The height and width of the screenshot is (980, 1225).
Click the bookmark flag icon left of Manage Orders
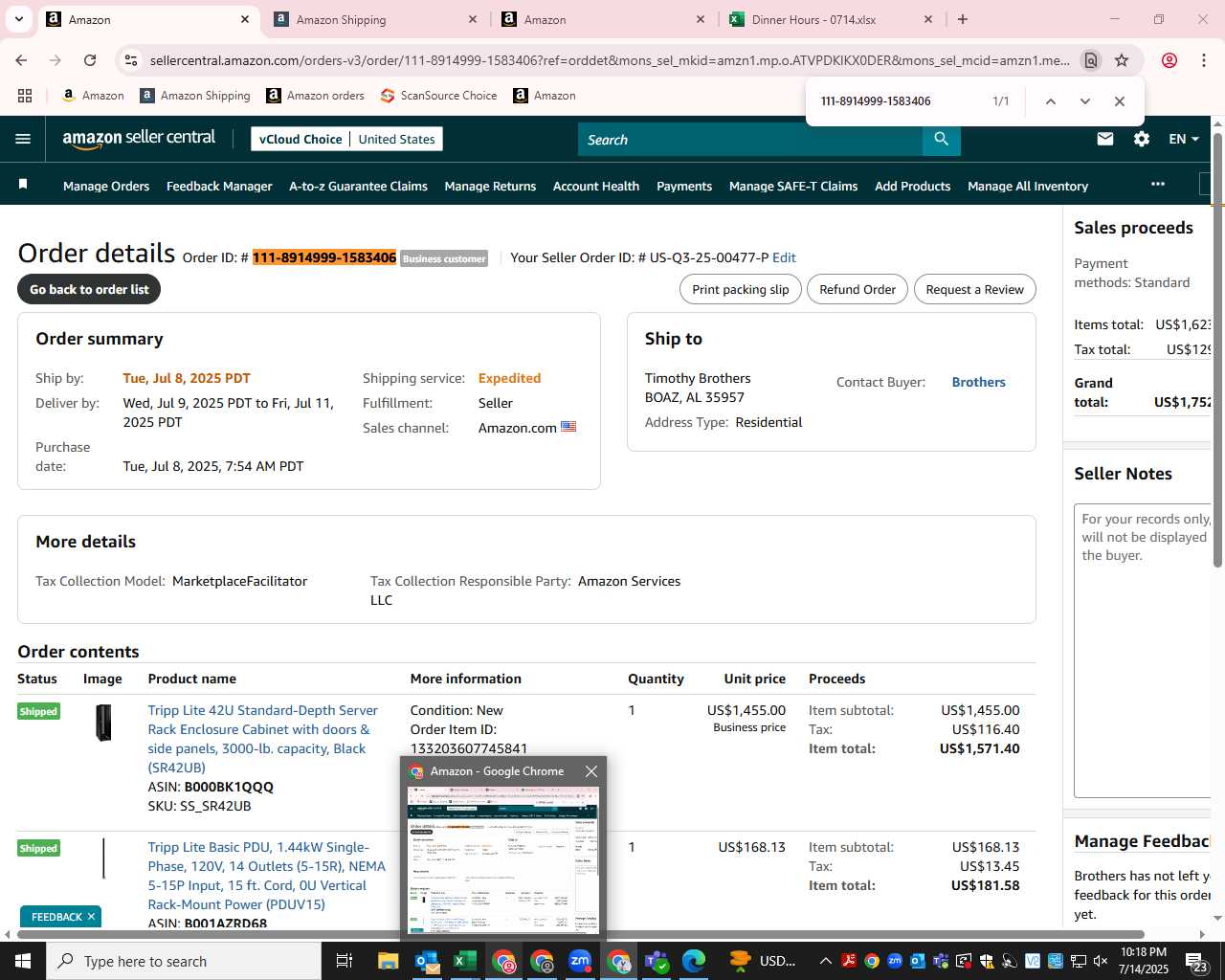[x=23, y=184]
